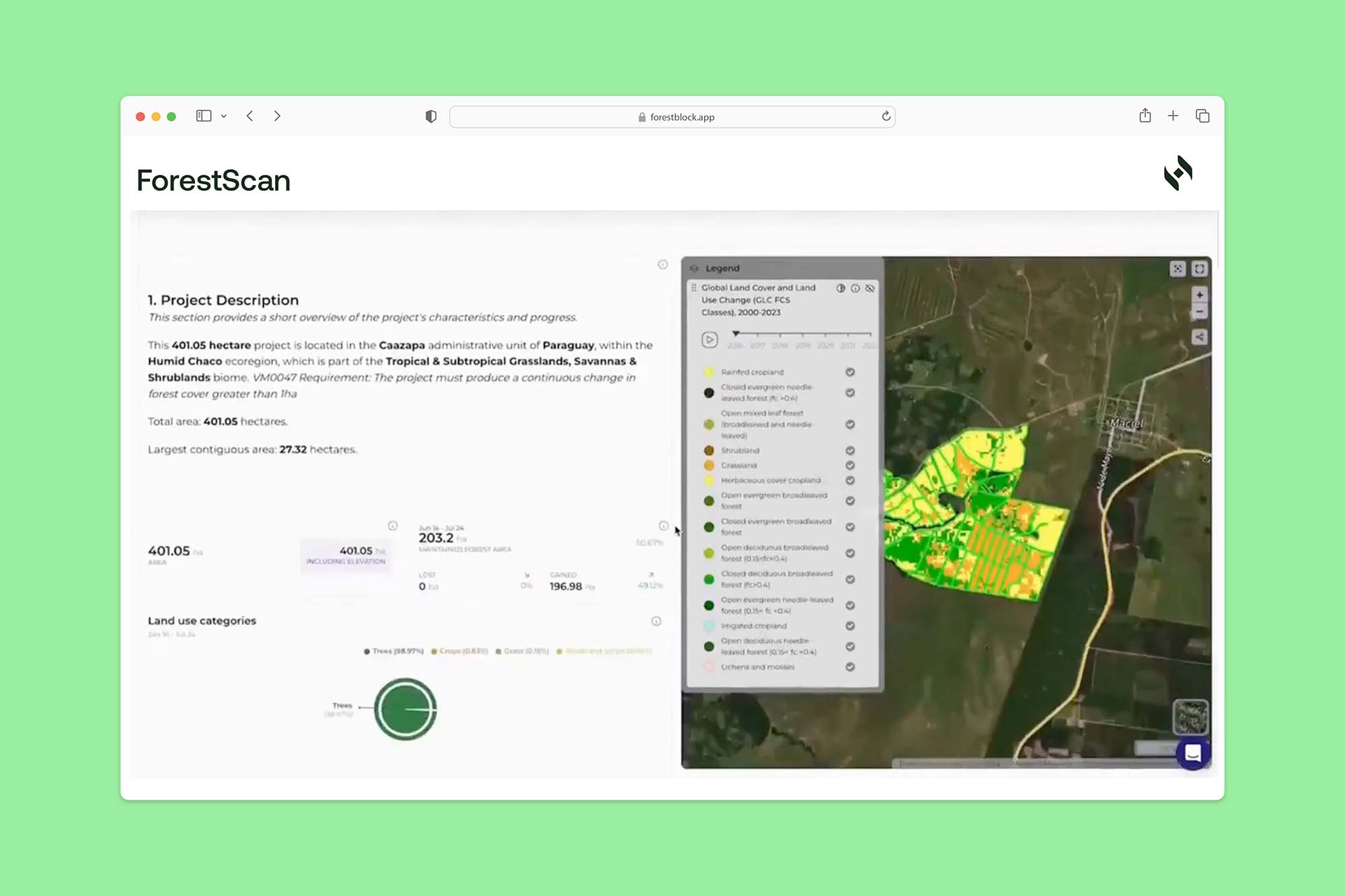1345x896 pixels.
Task: Uncheck Open evergreen needle-leaved forest (0.15<fc<0.4)
Action: click(850, 606)
